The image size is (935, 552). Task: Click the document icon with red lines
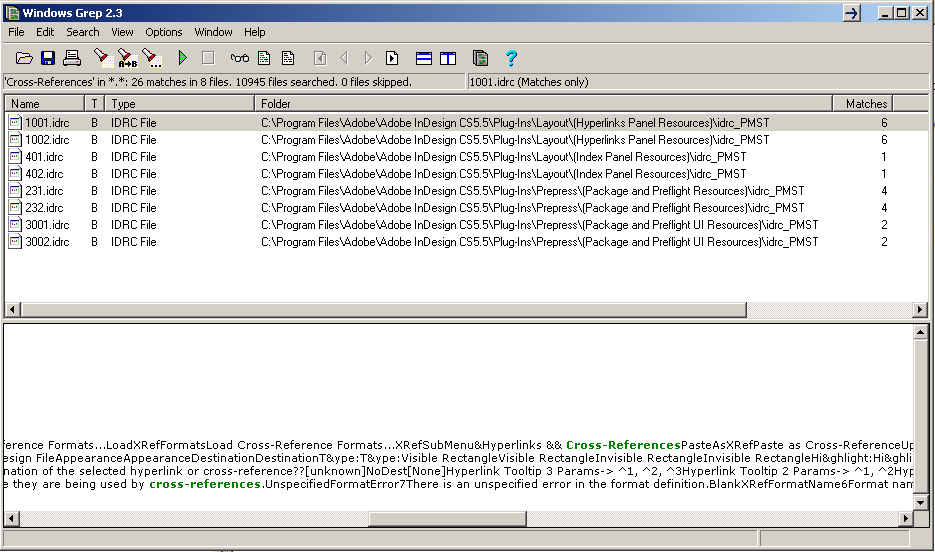click(x=264, y=58)
